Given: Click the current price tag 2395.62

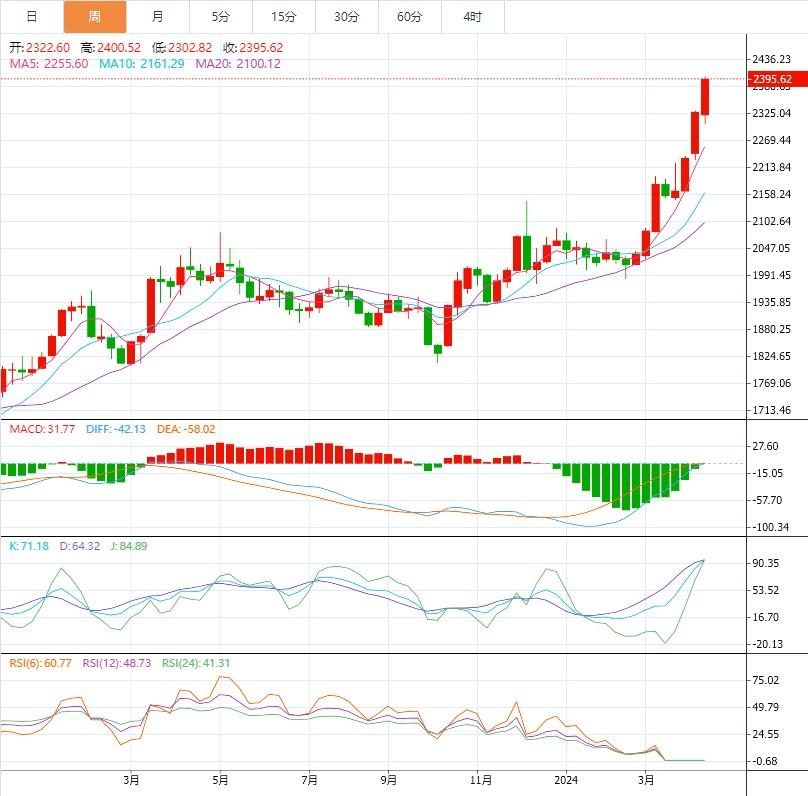Looking at the screenshot, I should [772, 79].
